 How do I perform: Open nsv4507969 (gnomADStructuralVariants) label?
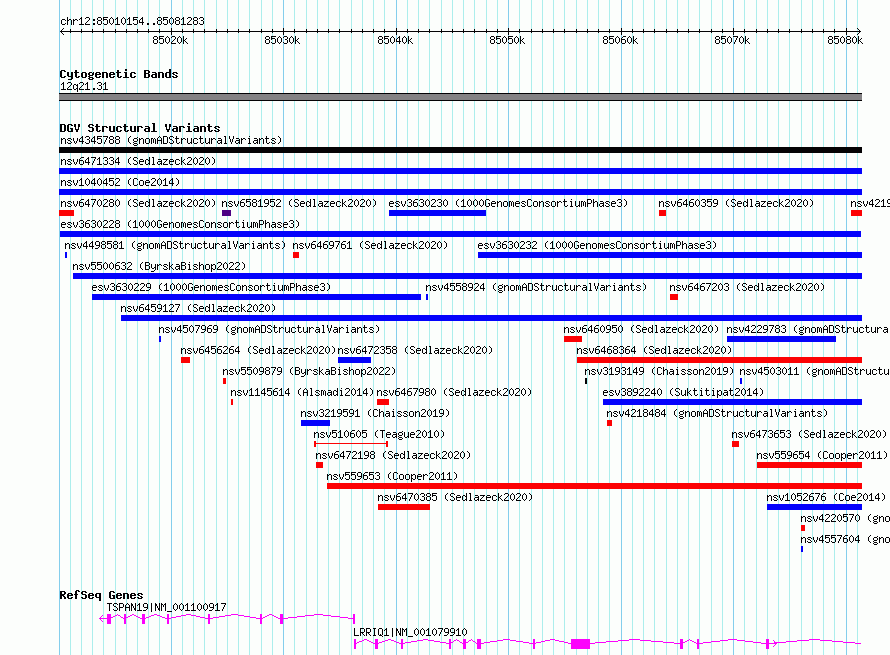pos(269,329)
